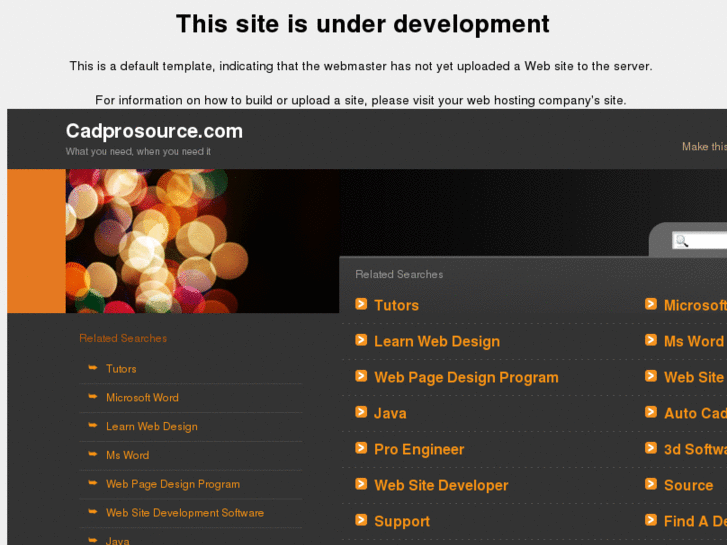Click arrow icon beside Find A link
The image size is (727, 545).
pos(651,520)
